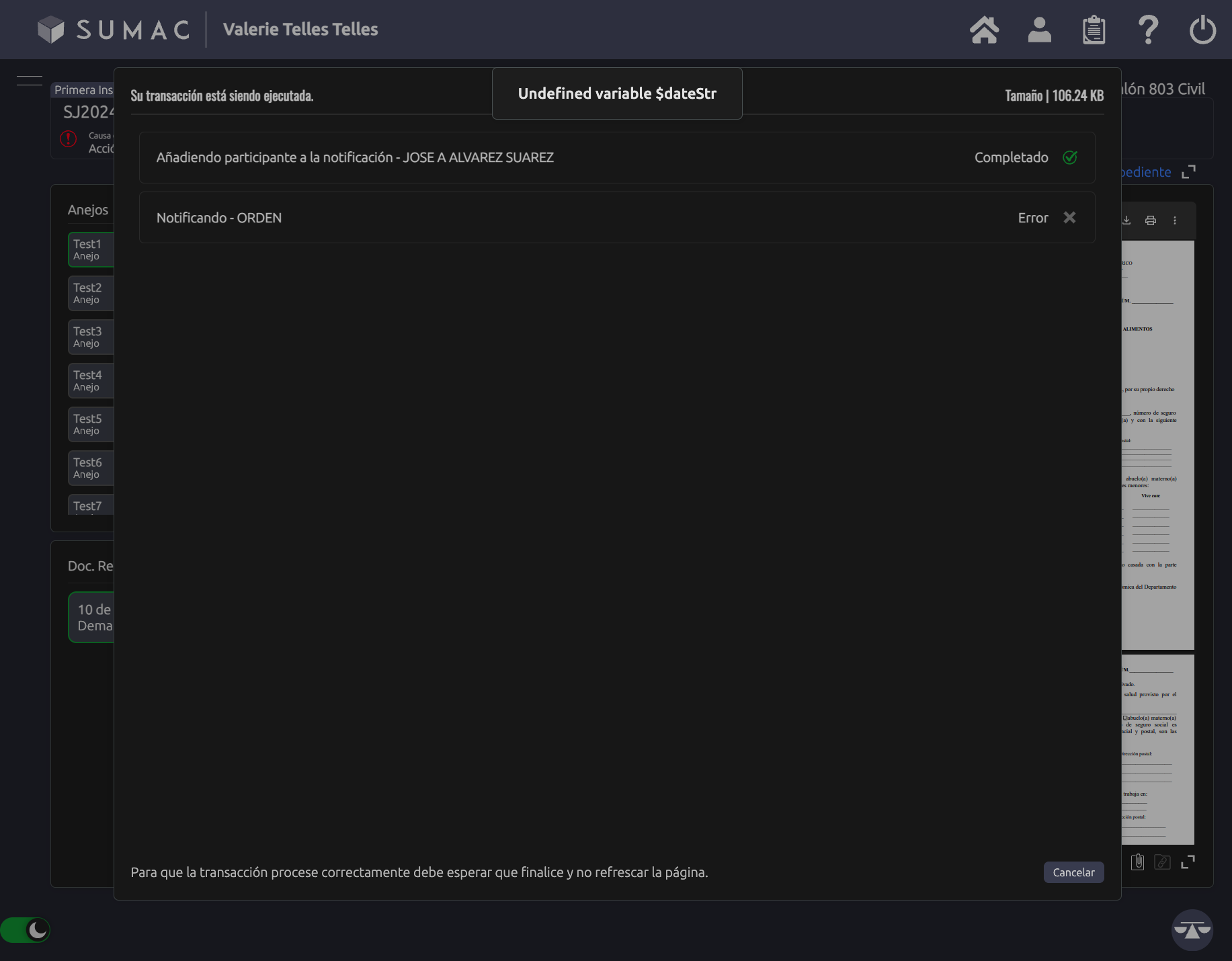Viewport: 1232px width, 961px height.
Task: Select the Test2 Anejo item
Action: tap(91, 293)
